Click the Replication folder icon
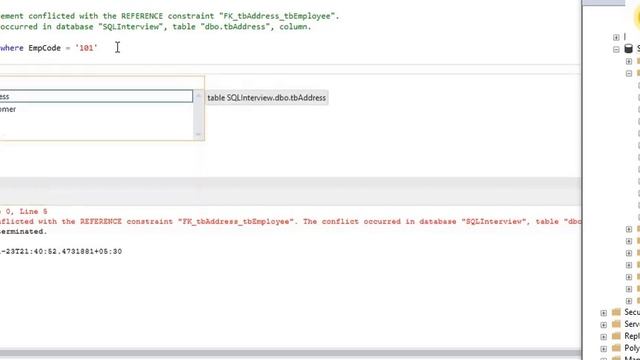This screenshot has width=640, height=360. tap(616, 336)
